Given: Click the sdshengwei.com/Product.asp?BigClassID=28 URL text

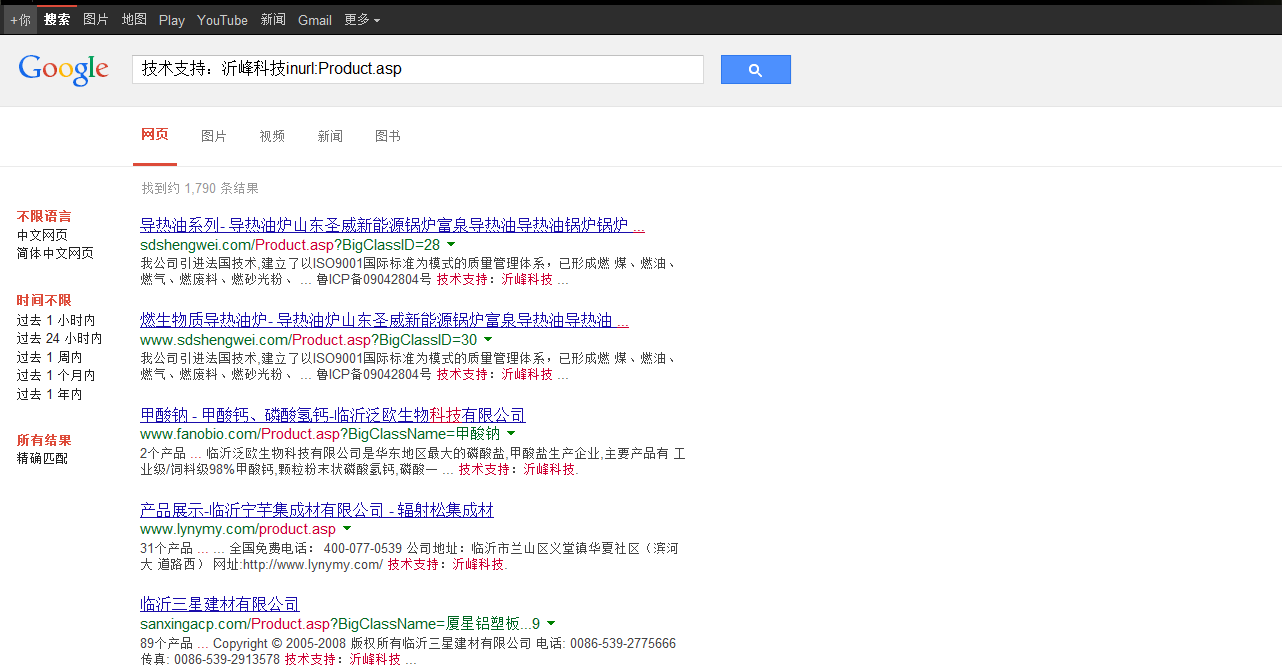Looking at the screenshot, I should (290, 245).
